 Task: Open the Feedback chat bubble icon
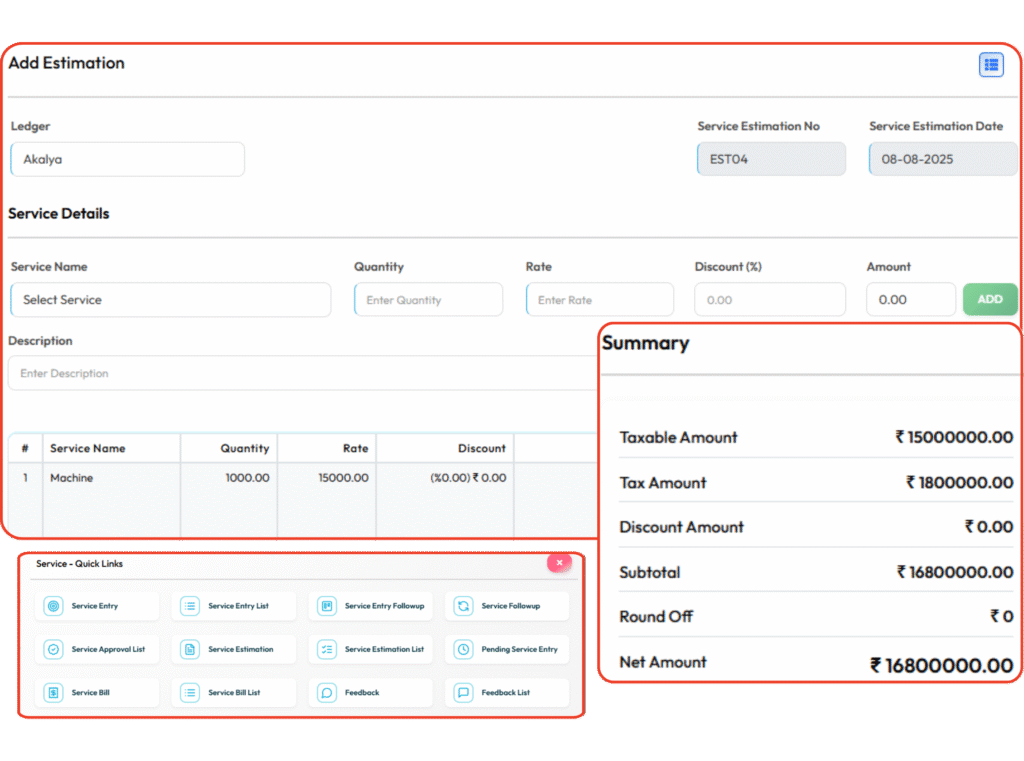click(x=326, y=692)
